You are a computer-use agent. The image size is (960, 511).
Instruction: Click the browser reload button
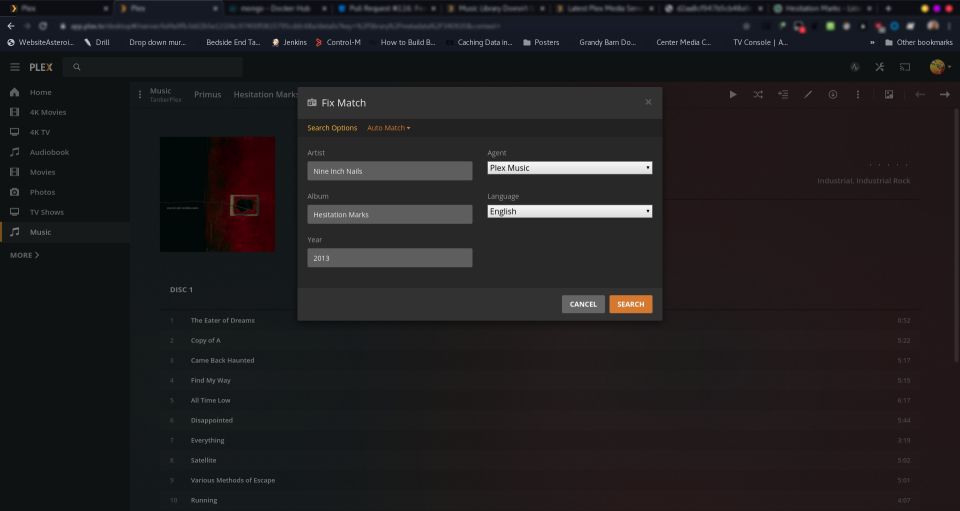pos(43,26)
